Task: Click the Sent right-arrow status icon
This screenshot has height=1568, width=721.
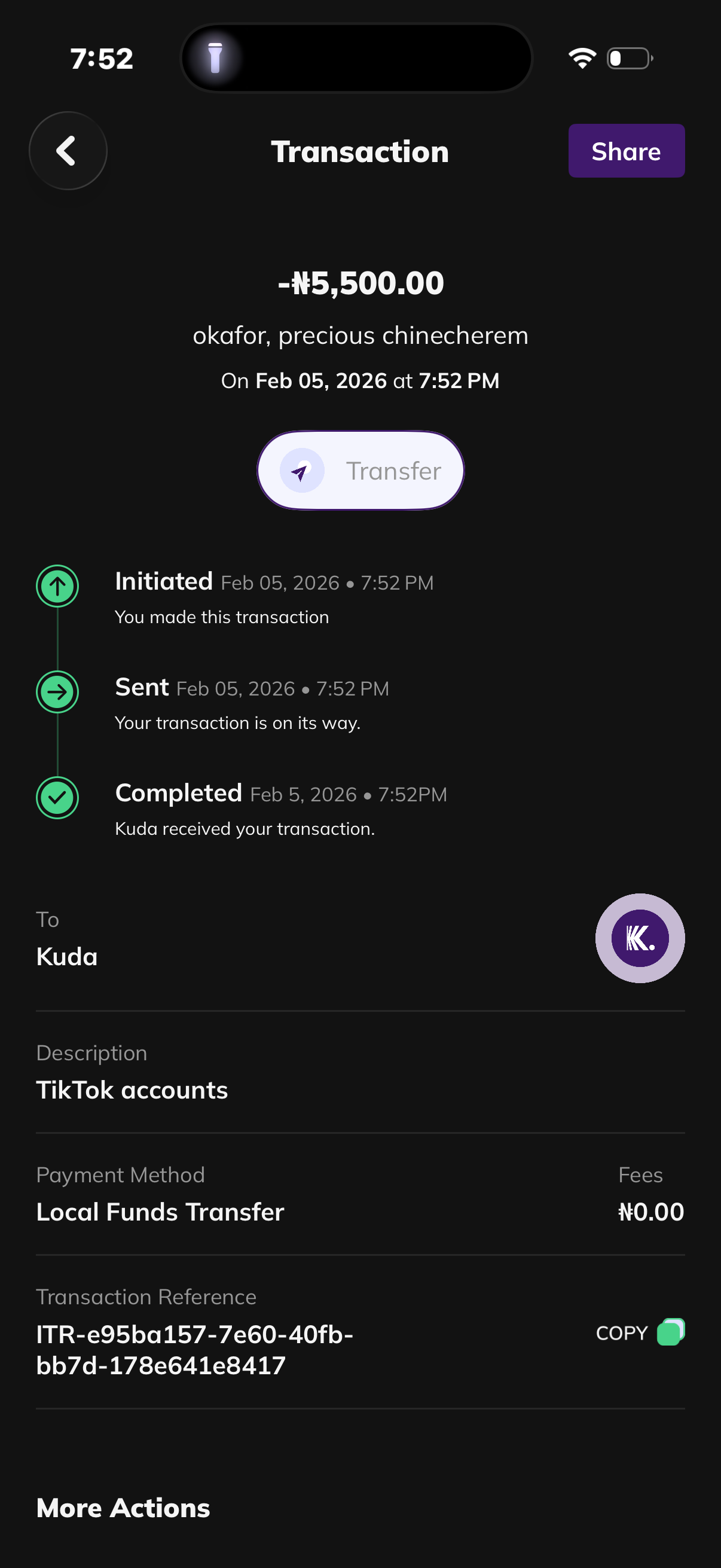Action: coord(57,692)
